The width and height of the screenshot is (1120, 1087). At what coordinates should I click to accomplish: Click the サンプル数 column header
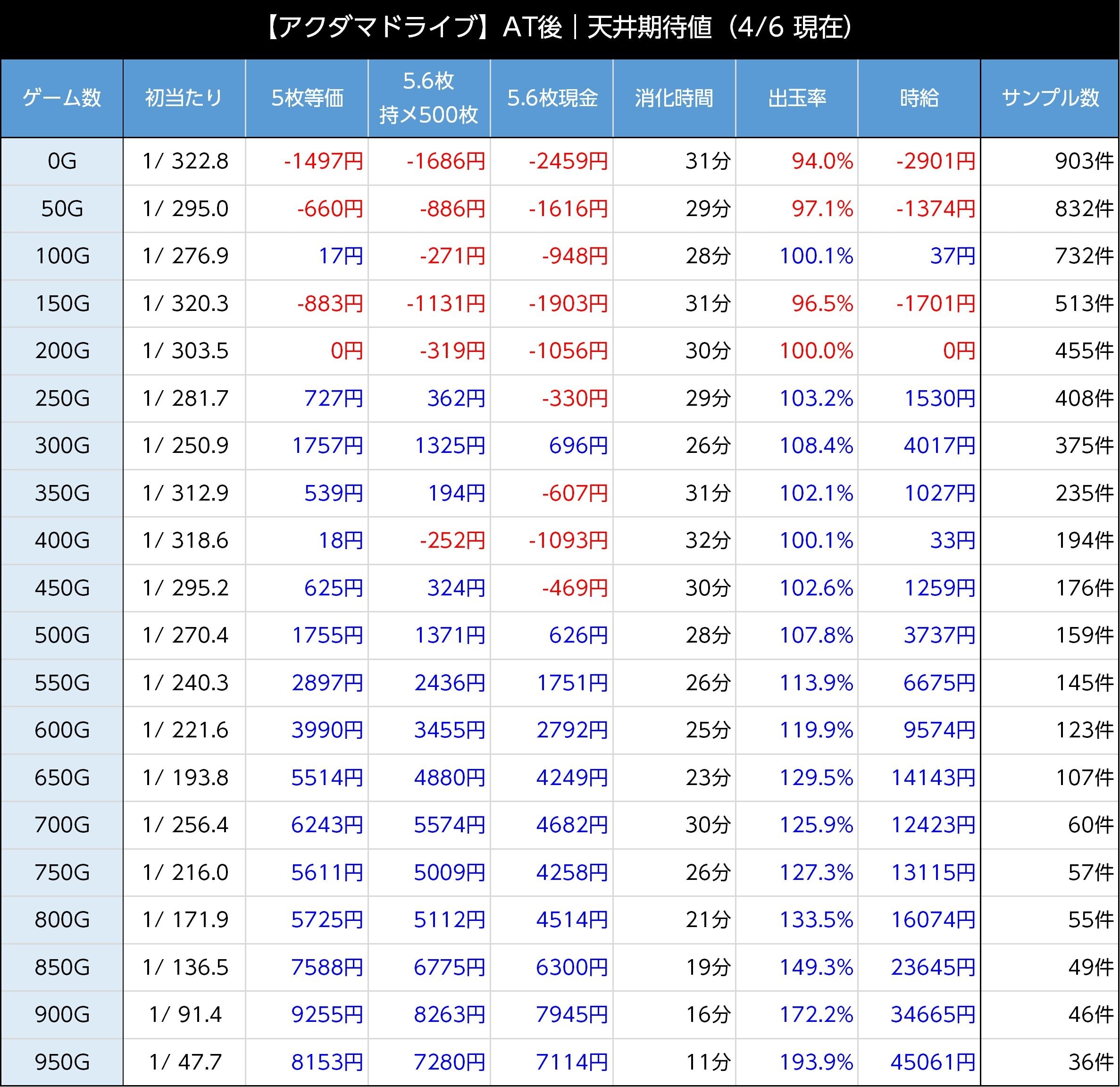click(x=1050, y=98)
